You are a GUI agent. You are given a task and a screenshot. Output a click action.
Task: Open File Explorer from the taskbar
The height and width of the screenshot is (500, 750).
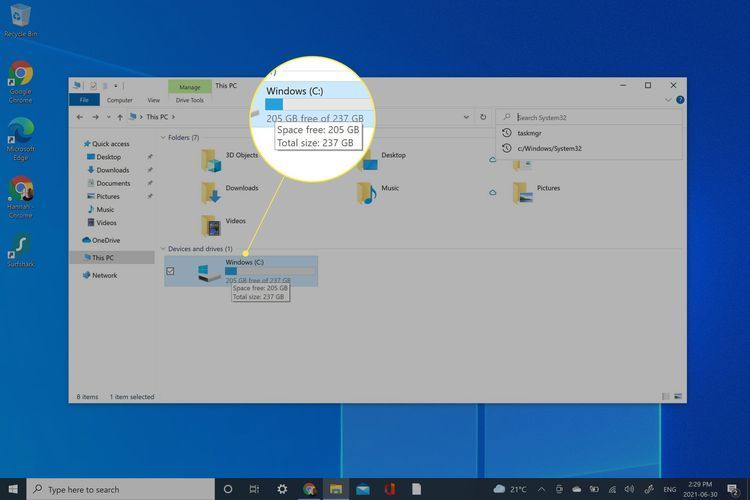point(336,489)
